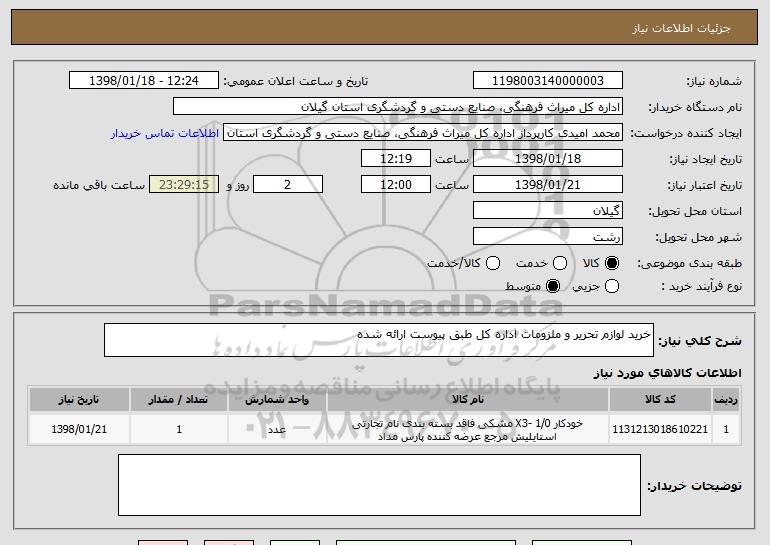
Task: Click the unit cell عدد
Action: click(x=277, y=430)
